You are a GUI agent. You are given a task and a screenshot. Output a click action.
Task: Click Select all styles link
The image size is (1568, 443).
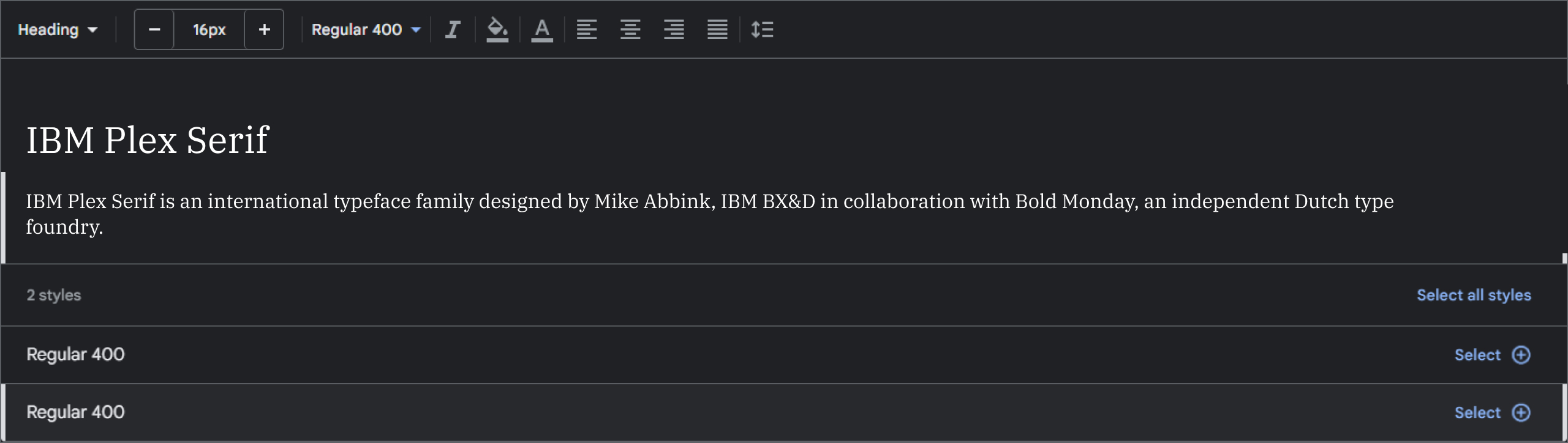1473,295
